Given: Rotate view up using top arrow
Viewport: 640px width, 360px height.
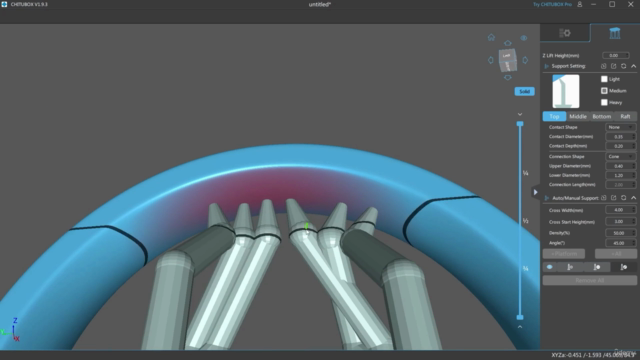Looking at the screenshot, I should (x=507, y=43).
